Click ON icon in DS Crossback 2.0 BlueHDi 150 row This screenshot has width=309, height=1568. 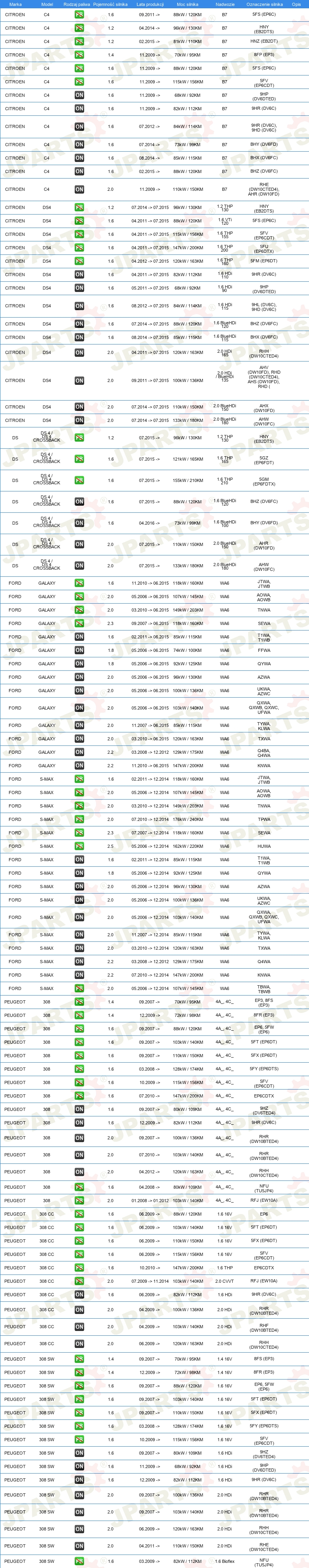pos(79,545)
